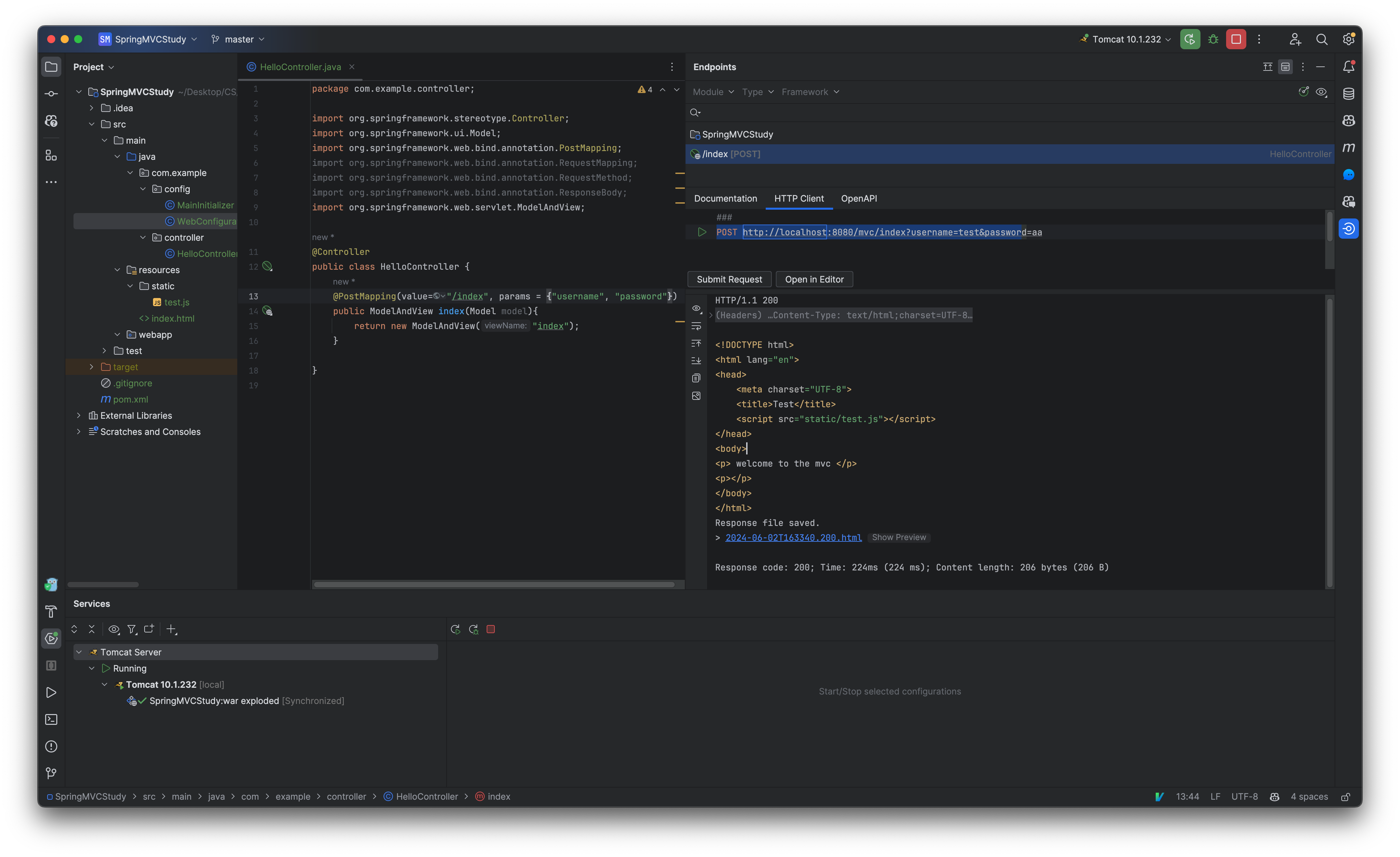Switch to the OpenAPI tab
1400x857 pixels.
[858, 198]
